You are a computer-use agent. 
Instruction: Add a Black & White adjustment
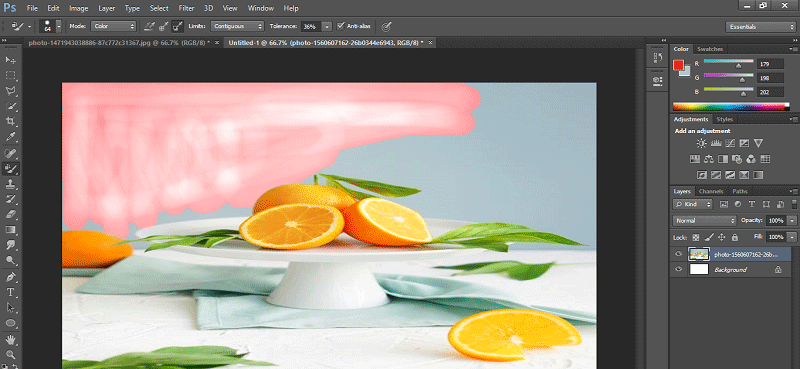point(722,159)
